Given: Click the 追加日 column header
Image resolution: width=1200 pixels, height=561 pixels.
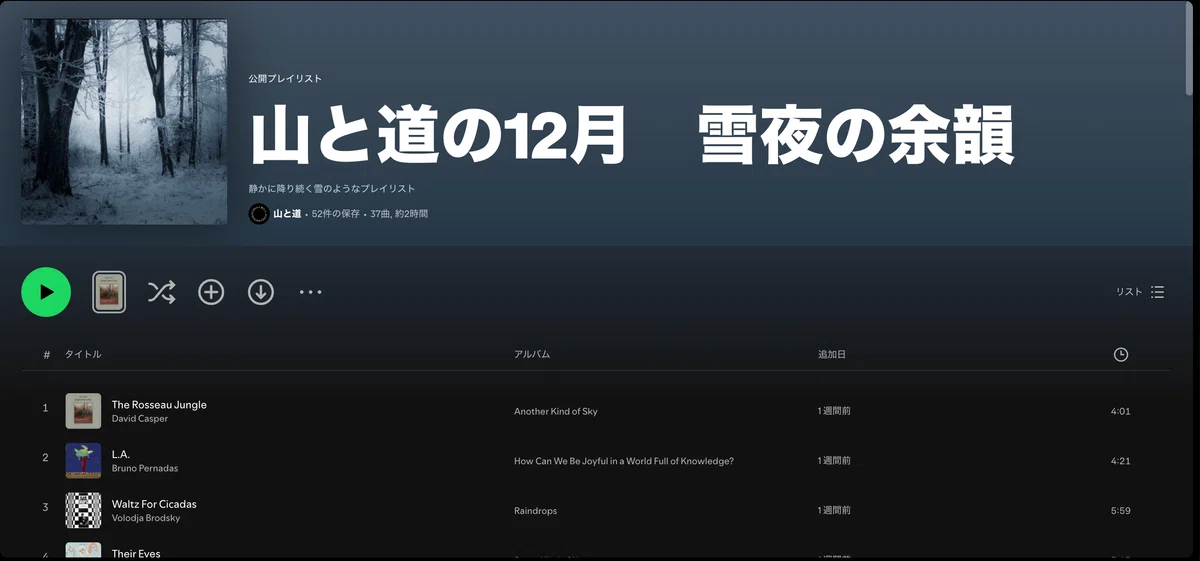Looking at the screenshot, I should (x=832, y=354).
